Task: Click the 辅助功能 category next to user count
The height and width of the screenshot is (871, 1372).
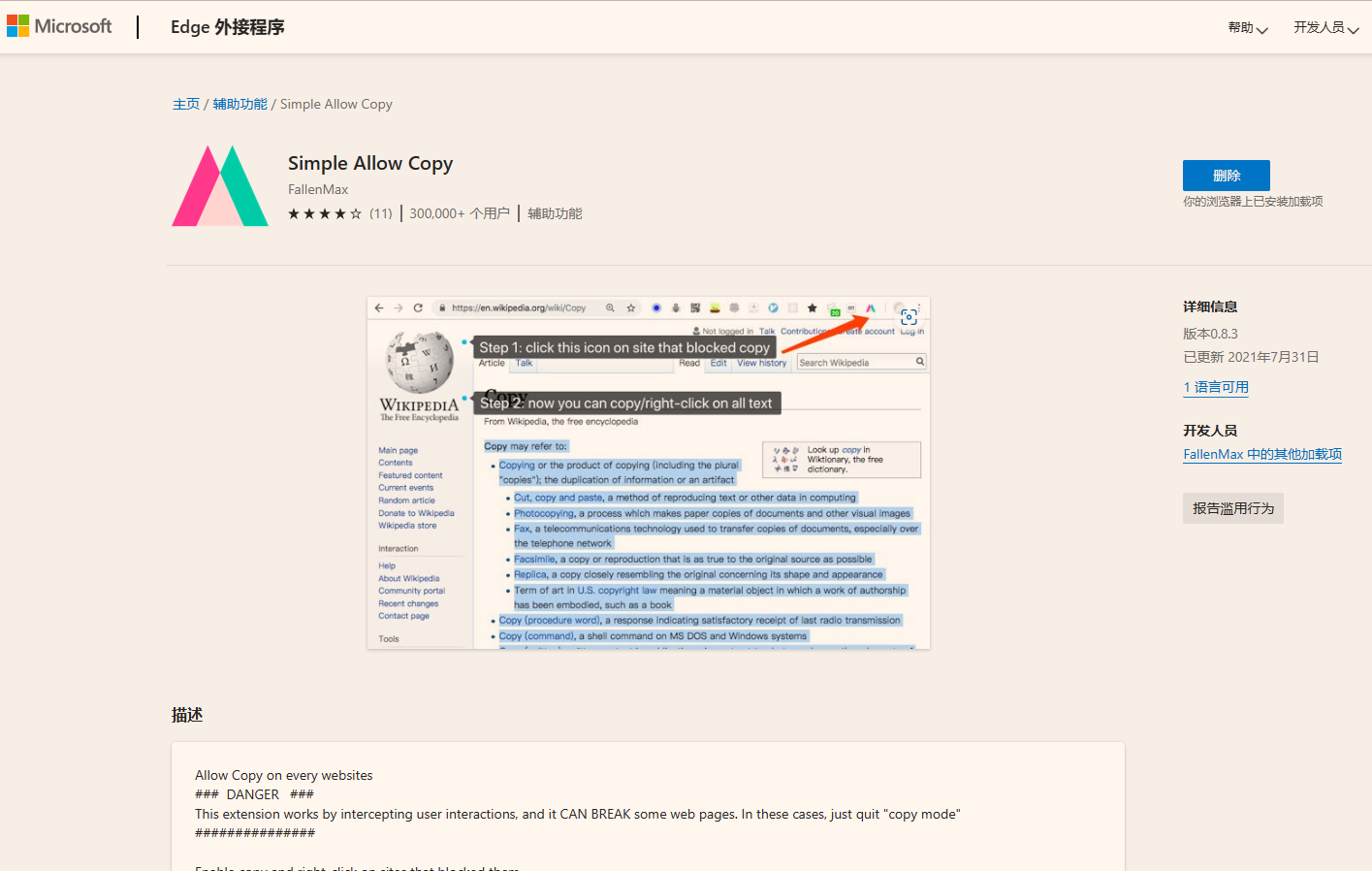Action: pyautogui.click(x=555, y=213)
